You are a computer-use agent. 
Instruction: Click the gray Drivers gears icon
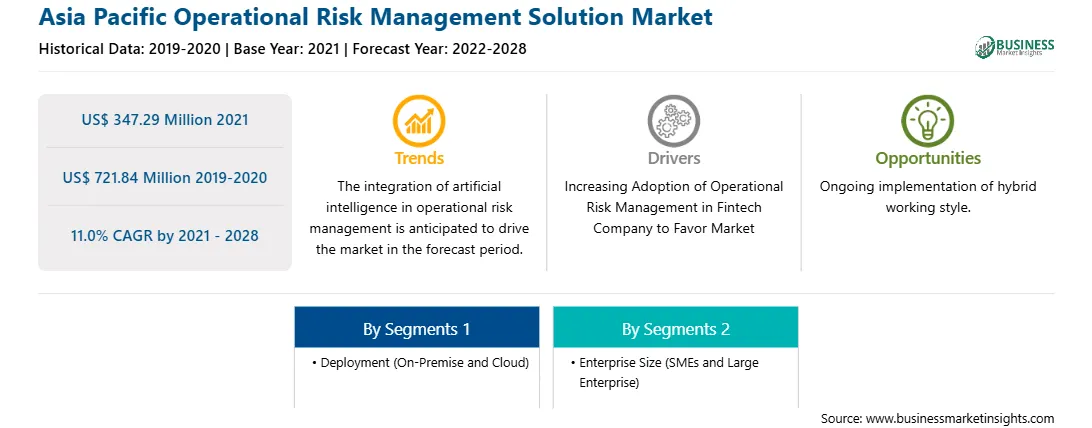click(x=673, y=120)
